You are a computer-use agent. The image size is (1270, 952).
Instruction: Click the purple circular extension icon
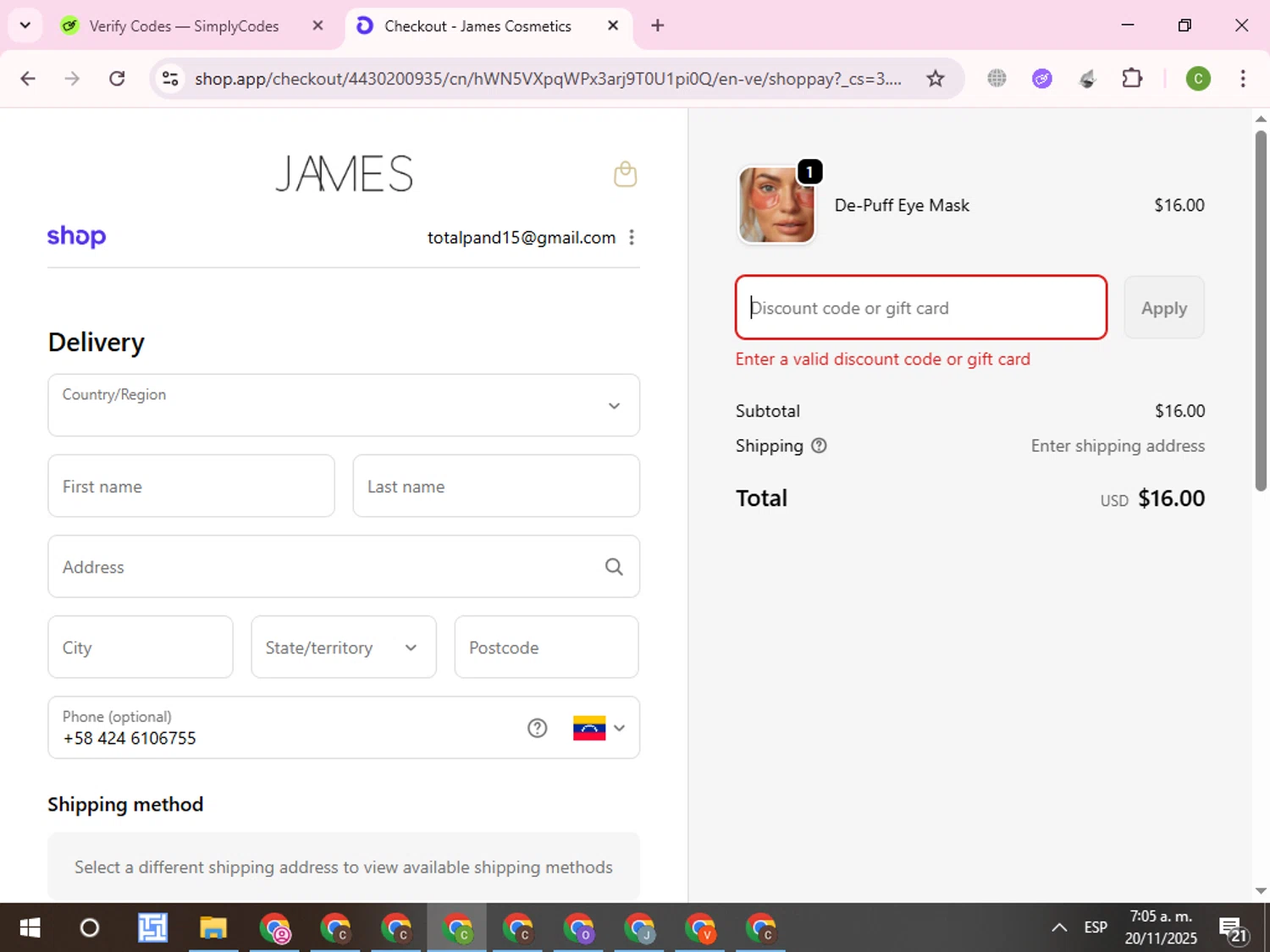click(x=1041, y=79)
